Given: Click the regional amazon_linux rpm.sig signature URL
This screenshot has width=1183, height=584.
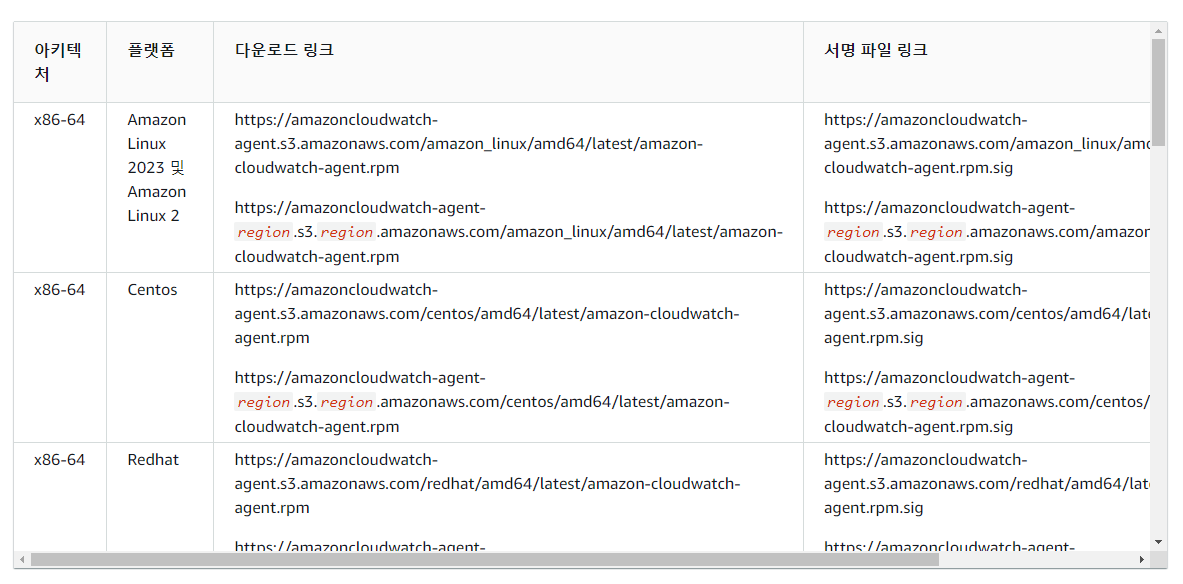Looking at the screenshot, I should tap(987, 232).
